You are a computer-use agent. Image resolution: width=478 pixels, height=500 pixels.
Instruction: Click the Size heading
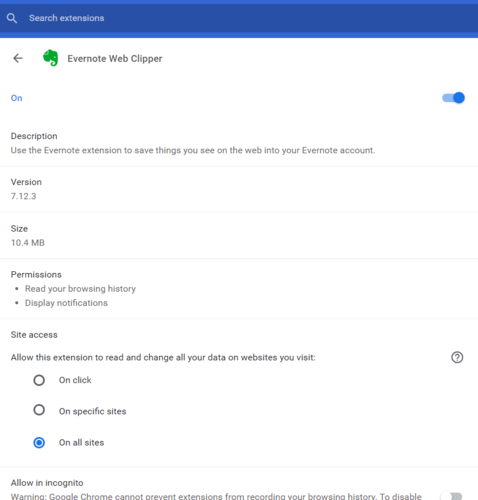tap(19, 229)
